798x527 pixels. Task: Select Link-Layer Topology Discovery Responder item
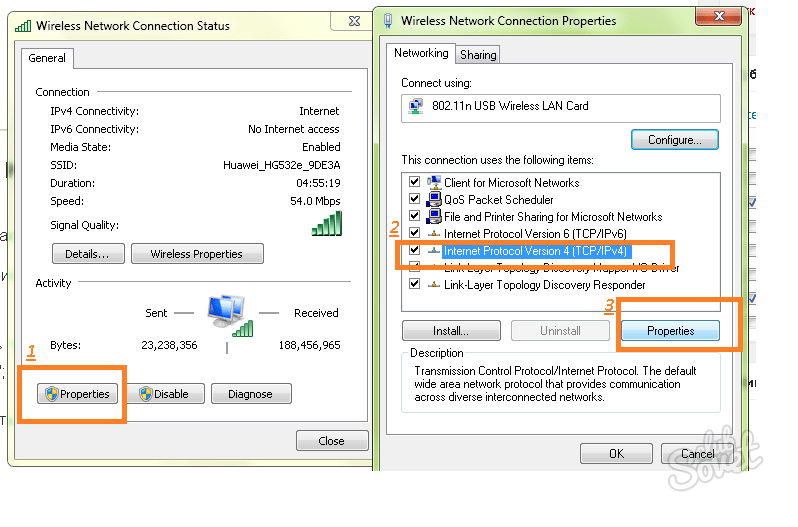(x=545, y=285)
